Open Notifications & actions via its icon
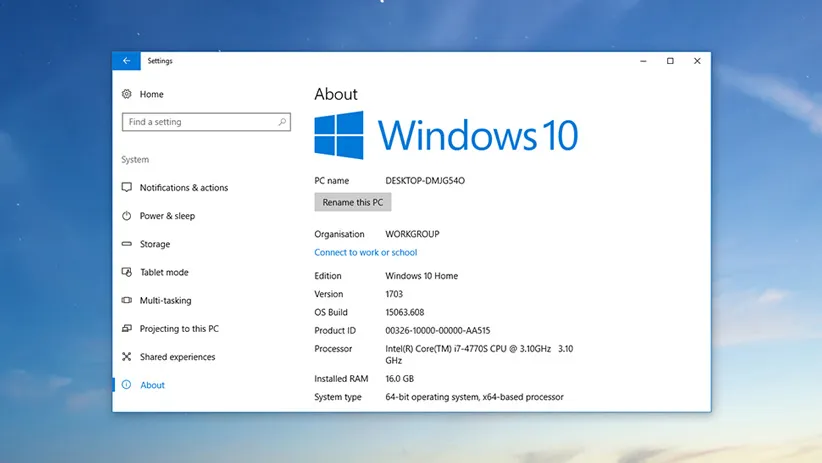 (x=127, y=188)
